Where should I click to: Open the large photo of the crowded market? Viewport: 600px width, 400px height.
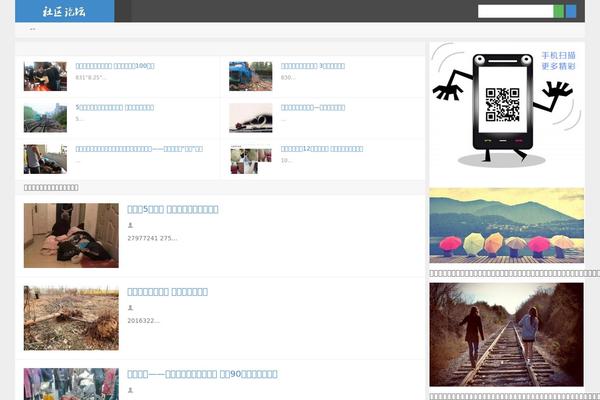(71, 384)
